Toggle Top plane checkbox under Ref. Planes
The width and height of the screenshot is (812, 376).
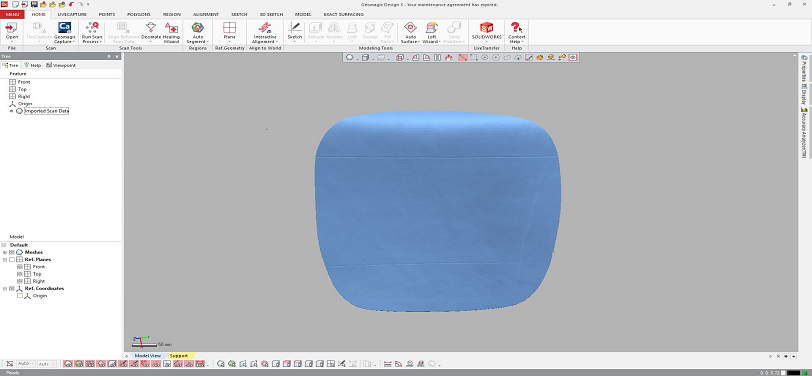click(x=20, y=274)
